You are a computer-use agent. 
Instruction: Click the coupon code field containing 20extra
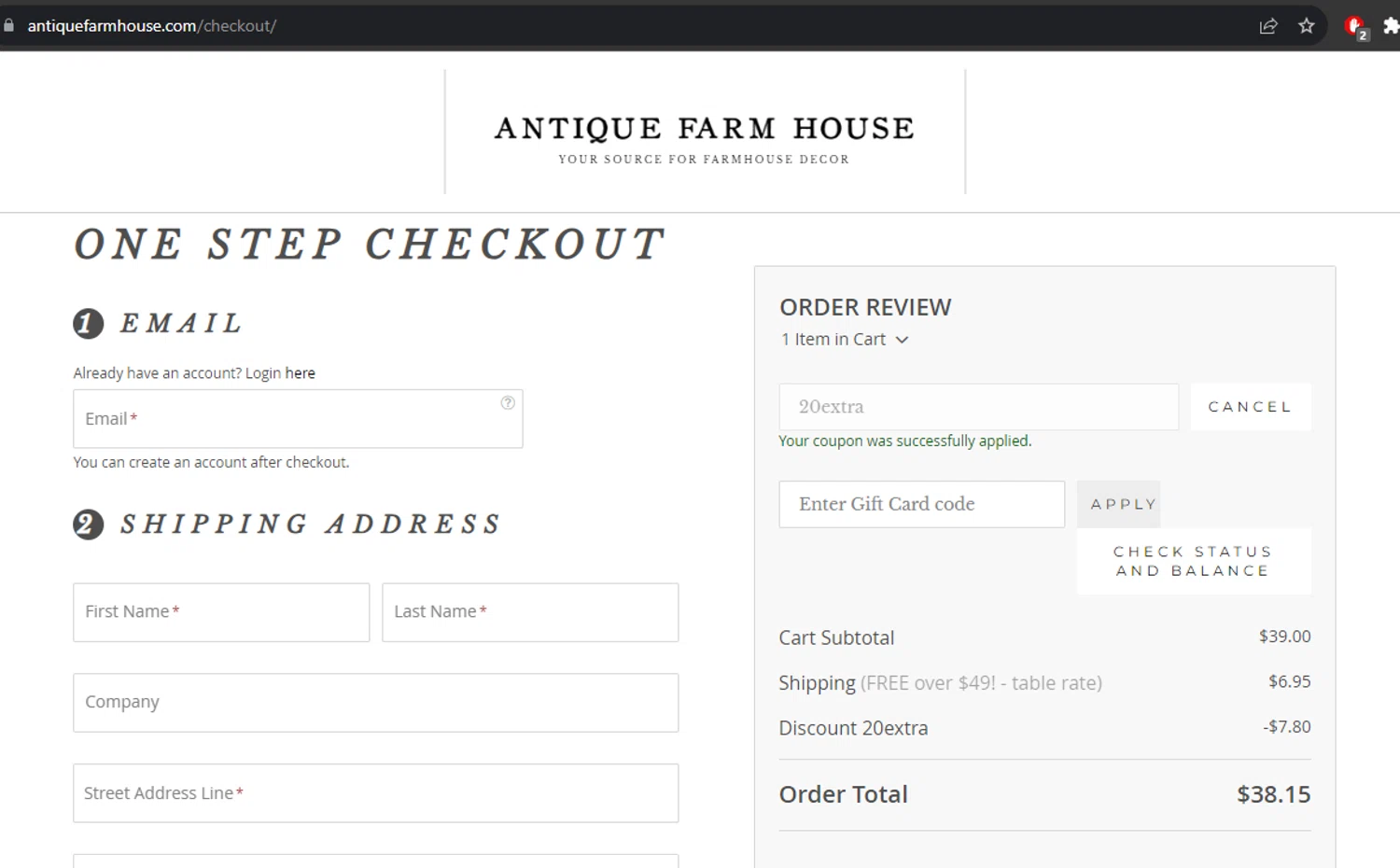[979, 407]
